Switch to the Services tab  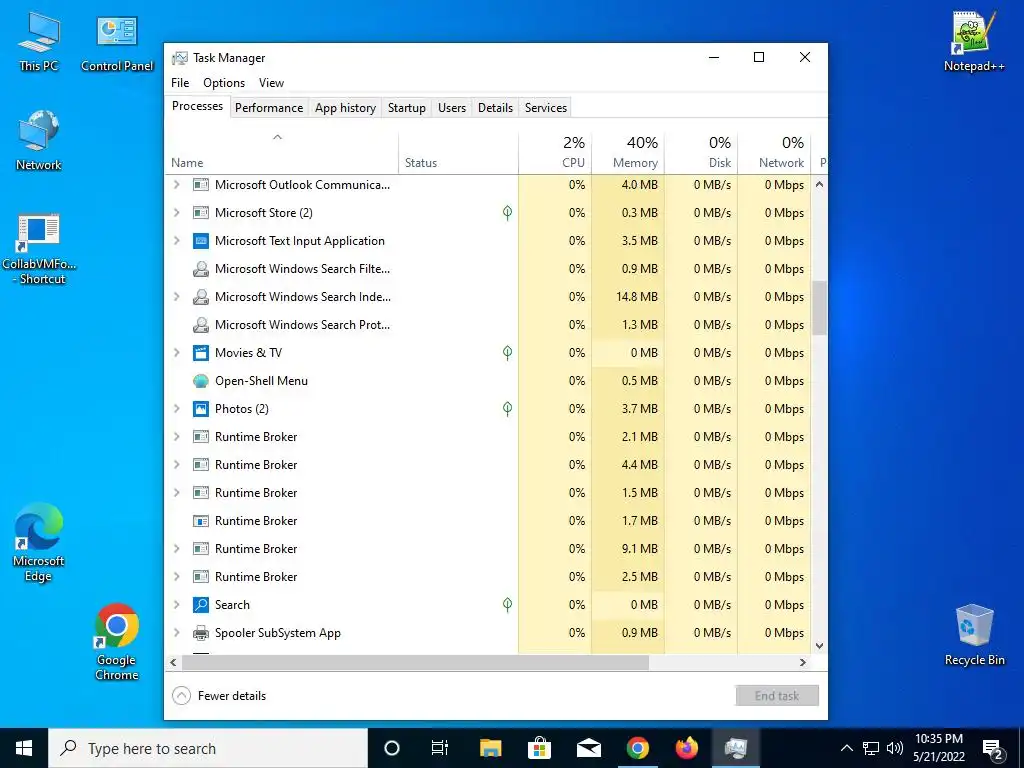546,108
